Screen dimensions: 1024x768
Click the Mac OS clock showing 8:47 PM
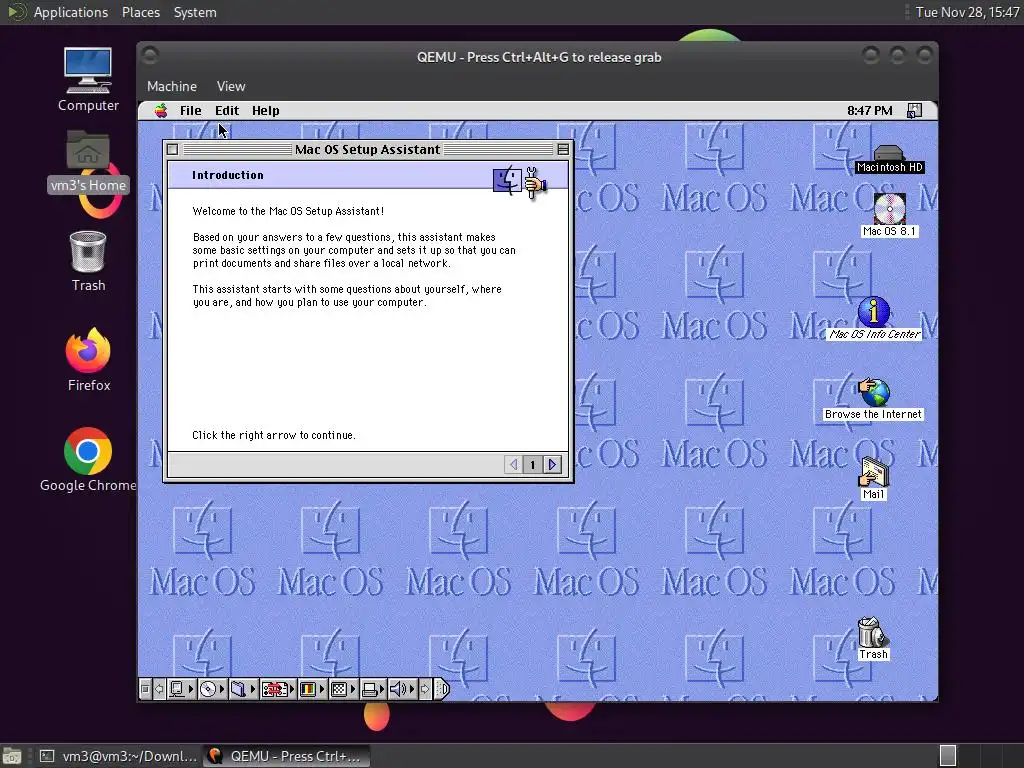click(x=870, y=111)
